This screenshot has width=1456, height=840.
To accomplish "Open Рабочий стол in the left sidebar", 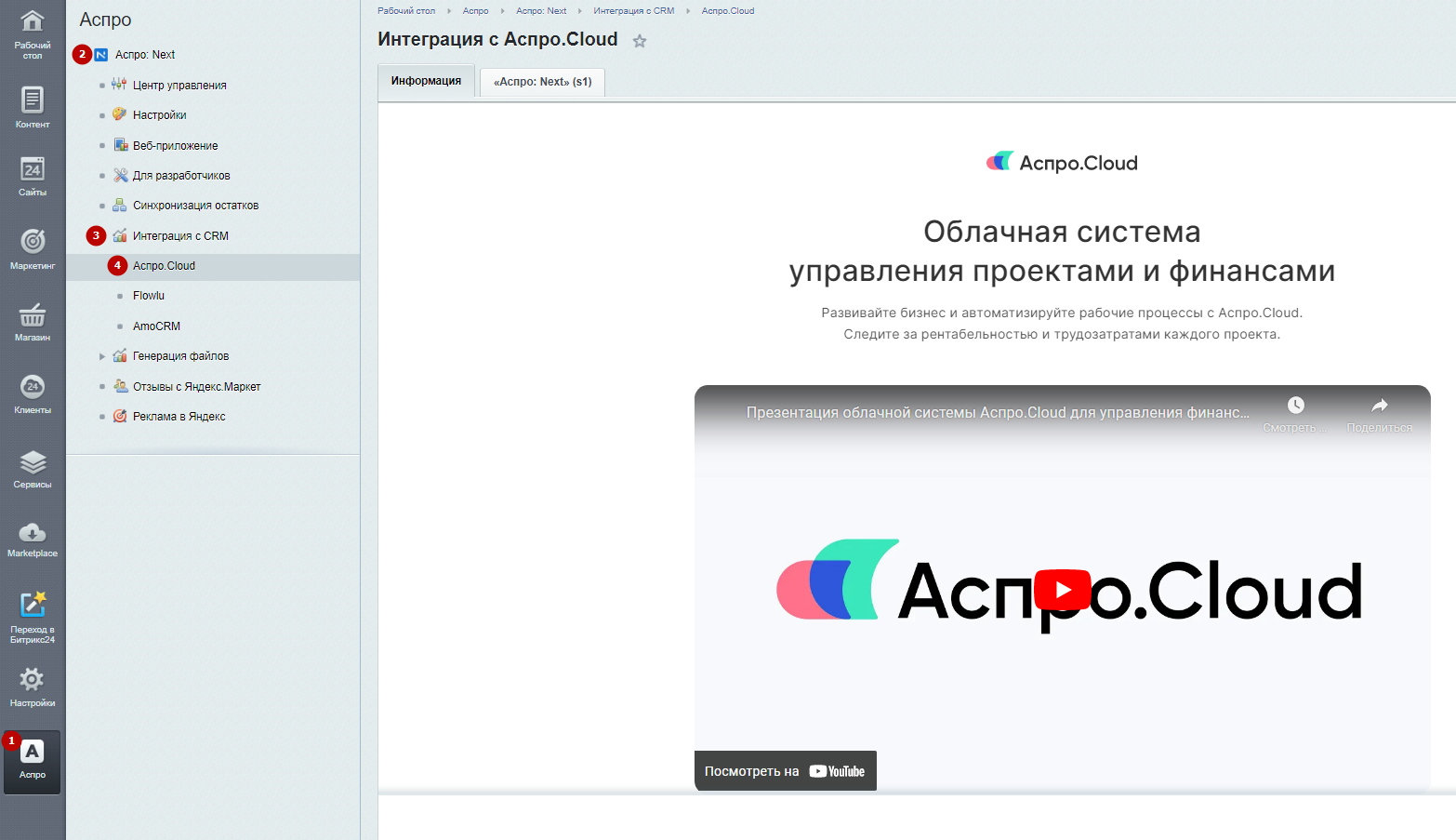I will tap(33, 34).
